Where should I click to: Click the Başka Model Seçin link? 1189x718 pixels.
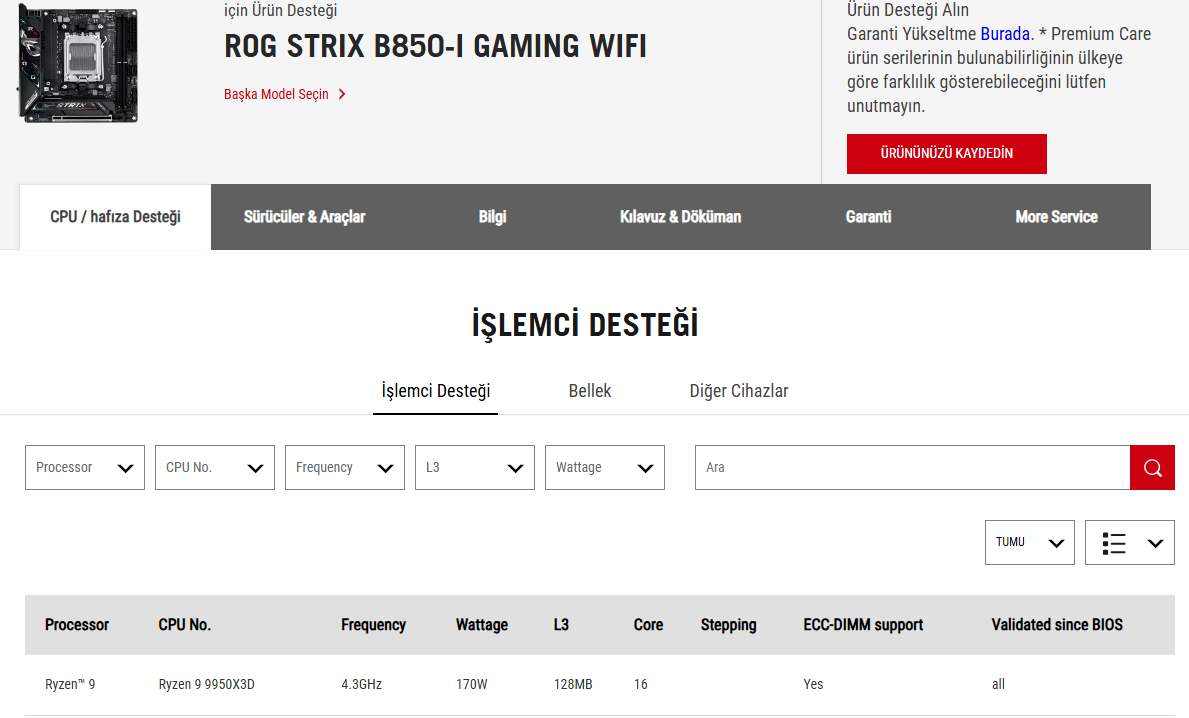pyautogui.click(x=284, y=94)
